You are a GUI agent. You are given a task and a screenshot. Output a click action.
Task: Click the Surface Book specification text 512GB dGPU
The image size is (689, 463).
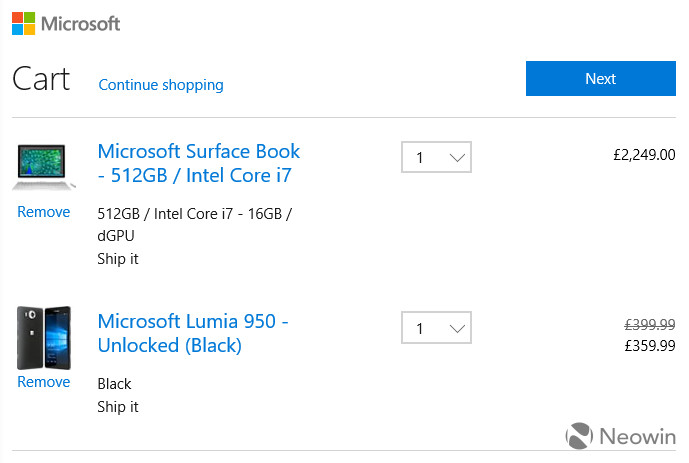pos(194,225)
